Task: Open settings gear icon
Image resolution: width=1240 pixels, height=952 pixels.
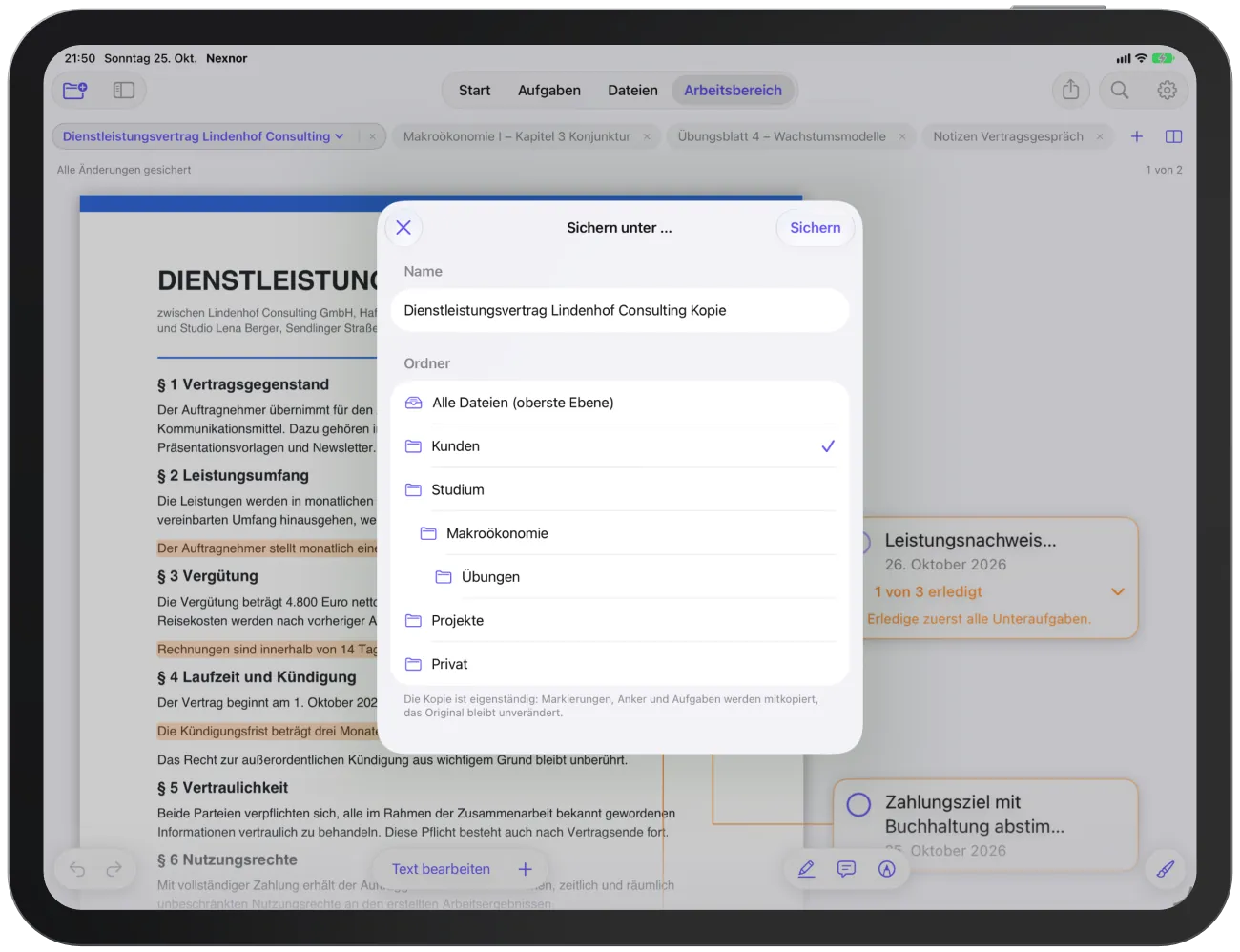Action: coord(1167,91)
